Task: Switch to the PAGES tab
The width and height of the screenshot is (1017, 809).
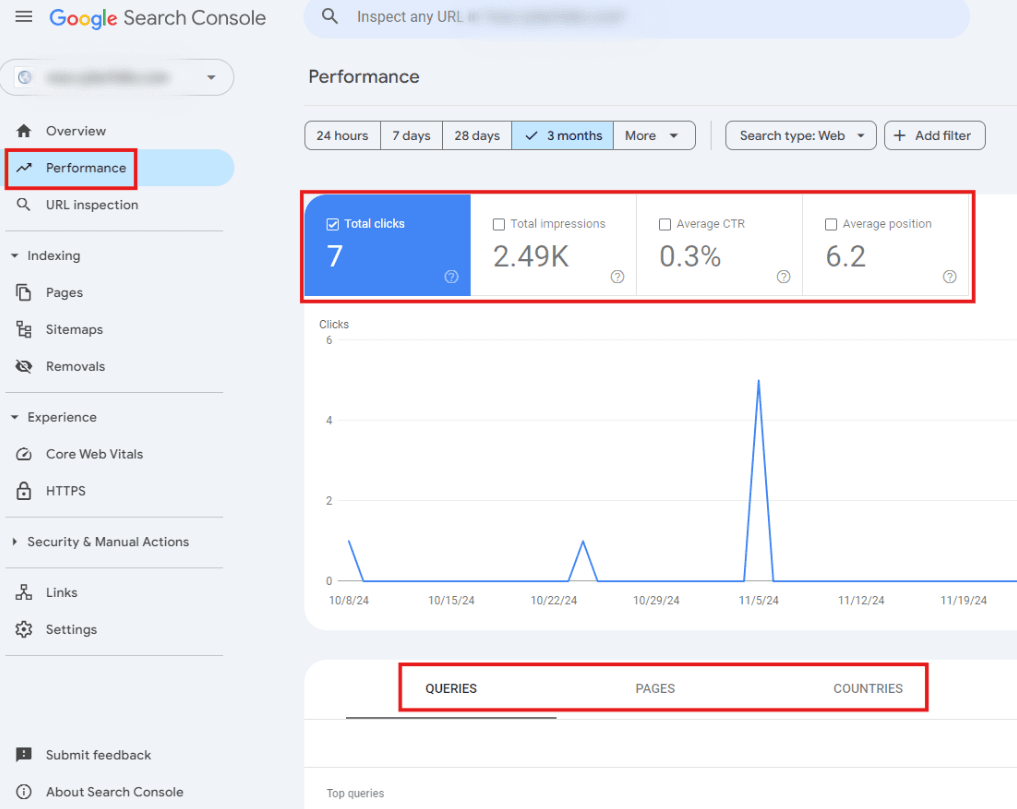Action: (x=655, y=688)
